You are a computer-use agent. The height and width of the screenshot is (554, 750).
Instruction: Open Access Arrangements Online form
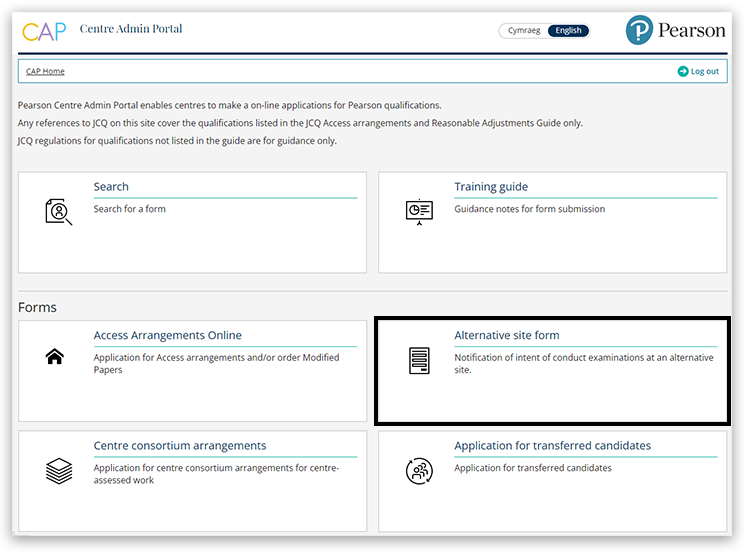pos(167,336)
